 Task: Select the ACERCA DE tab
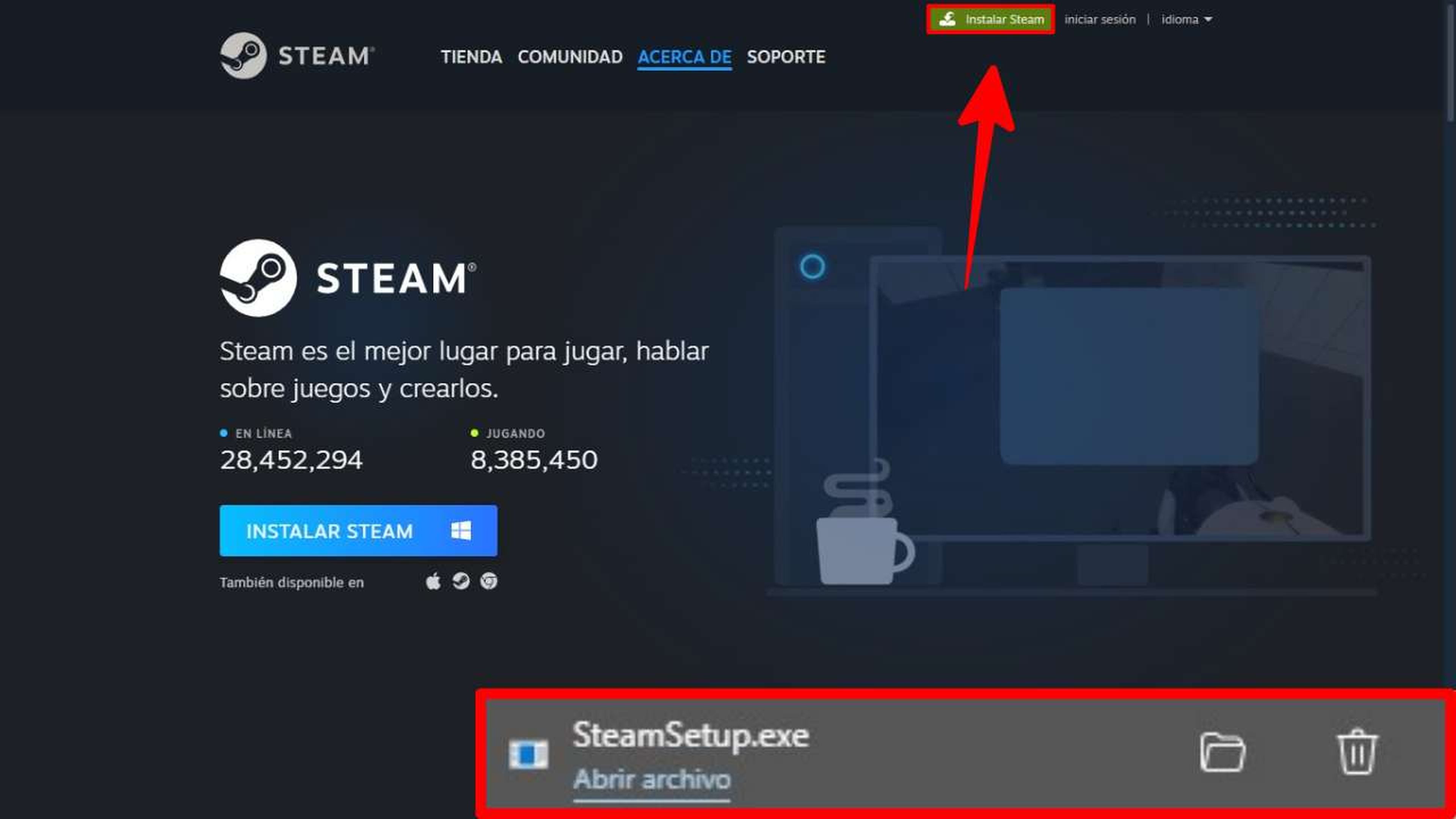[684, 57]
